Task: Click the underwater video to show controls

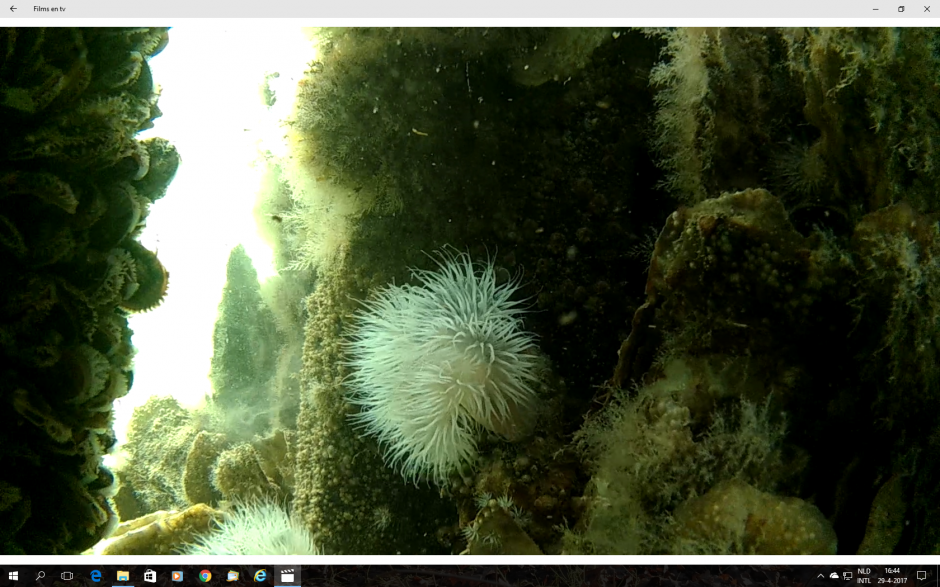Action: pyautogui.click(x=470, y=290)
